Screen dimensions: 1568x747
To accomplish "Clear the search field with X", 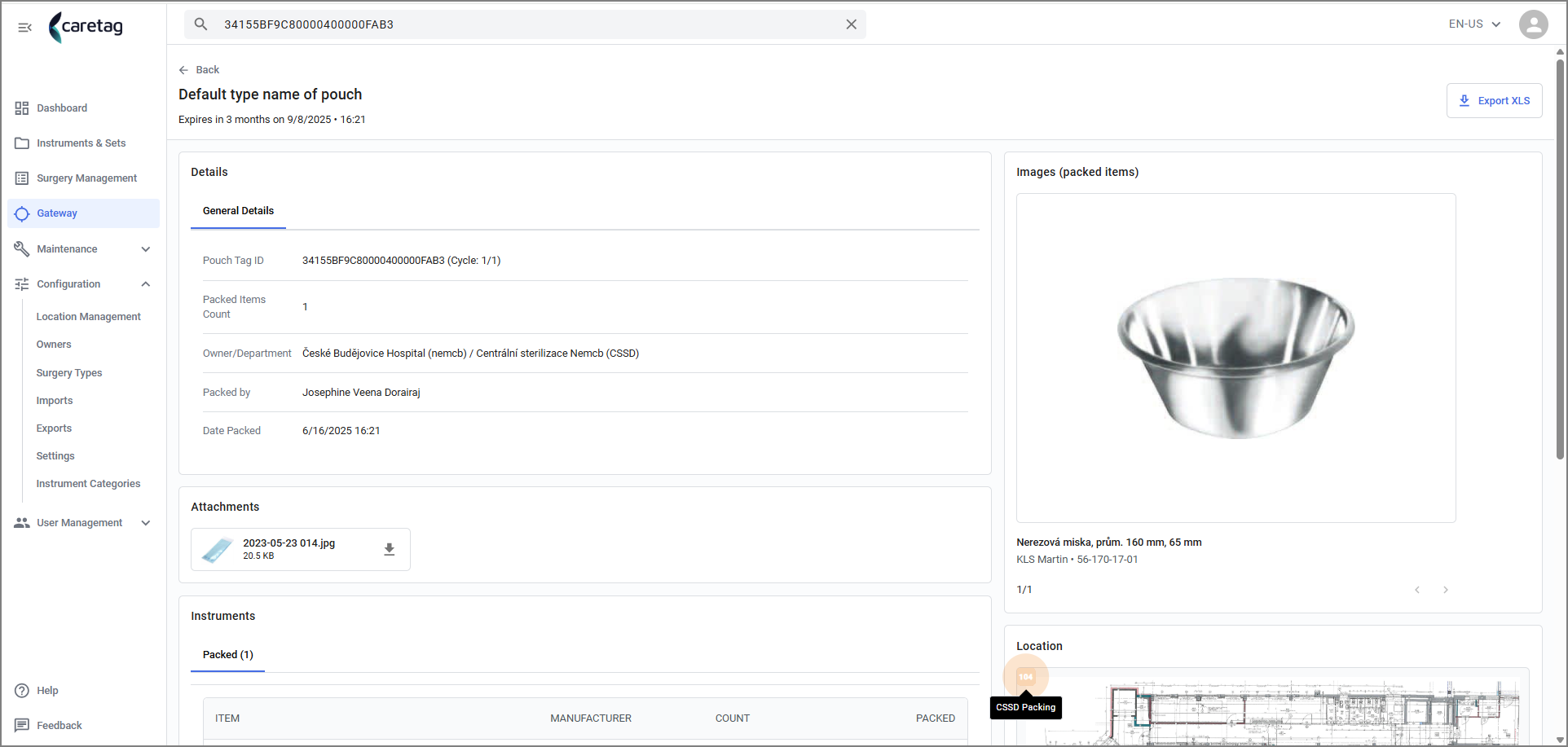I will pos(851,24).
